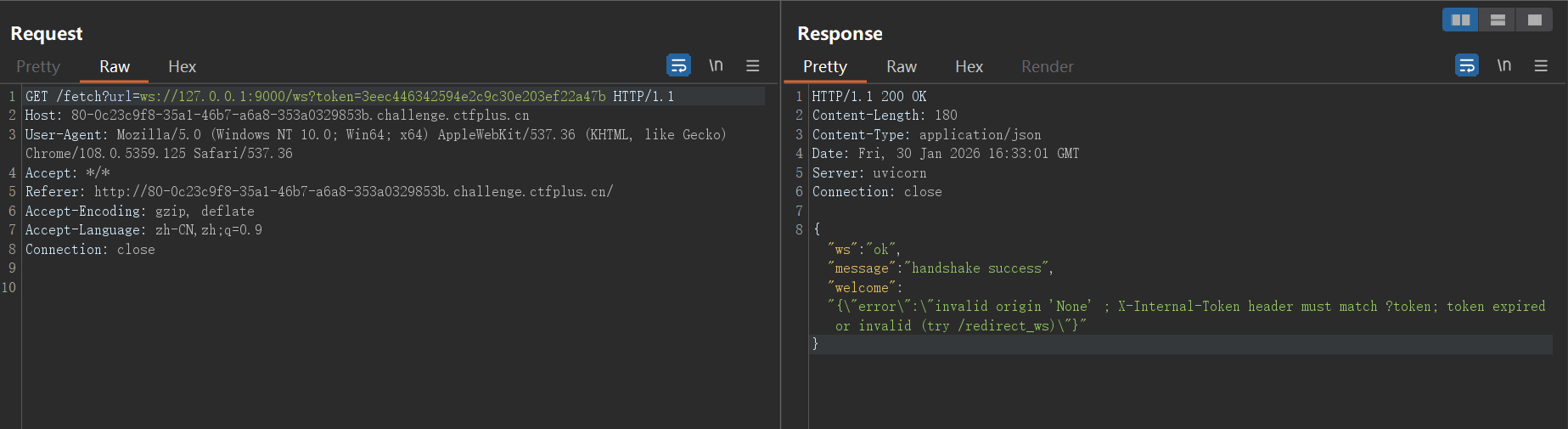This screenshot has width=1568, height=429.
Task: Toggle word wrap in Request panel
Action: point(678,65)
